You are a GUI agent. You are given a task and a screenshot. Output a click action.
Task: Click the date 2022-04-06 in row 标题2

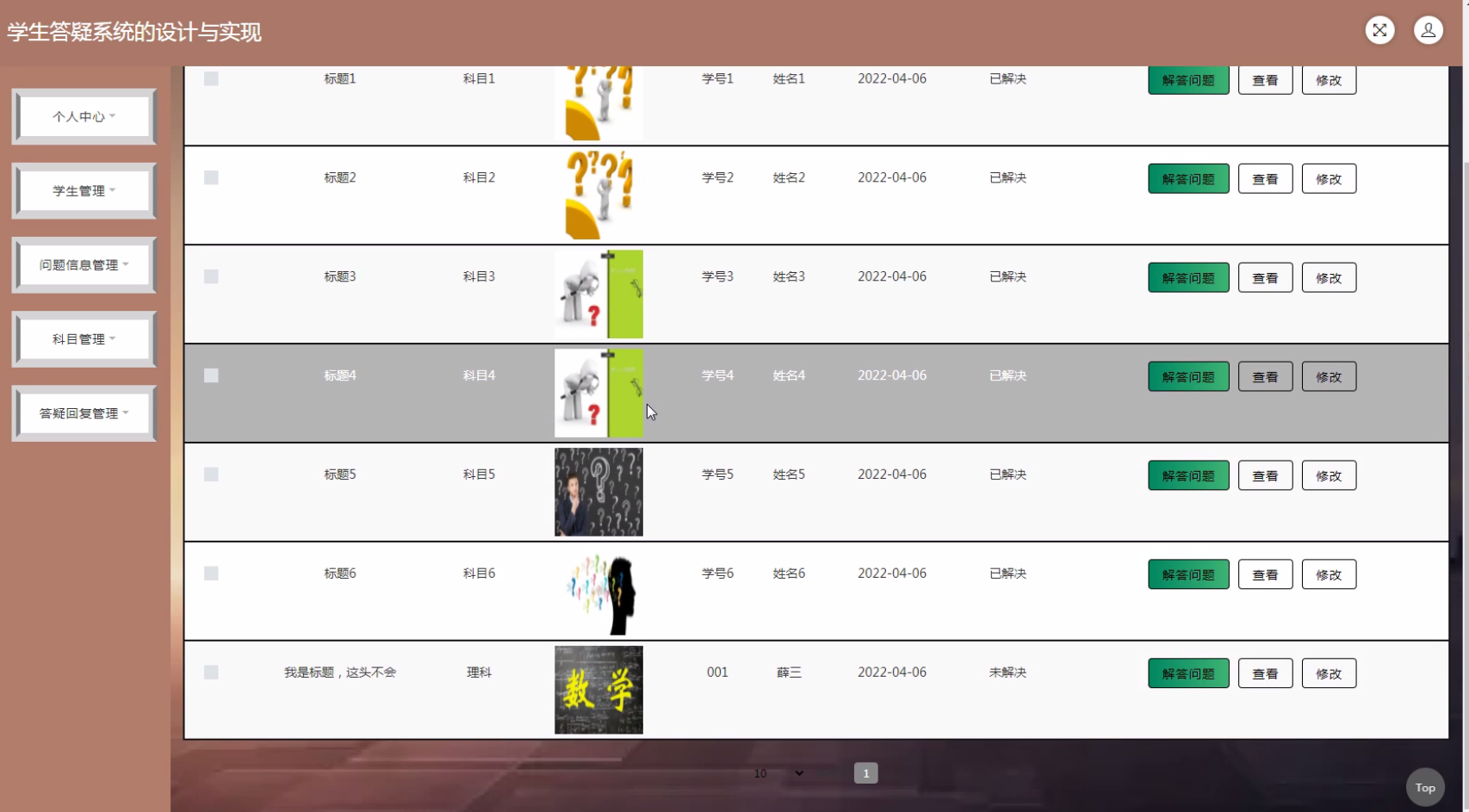[892, 177]
